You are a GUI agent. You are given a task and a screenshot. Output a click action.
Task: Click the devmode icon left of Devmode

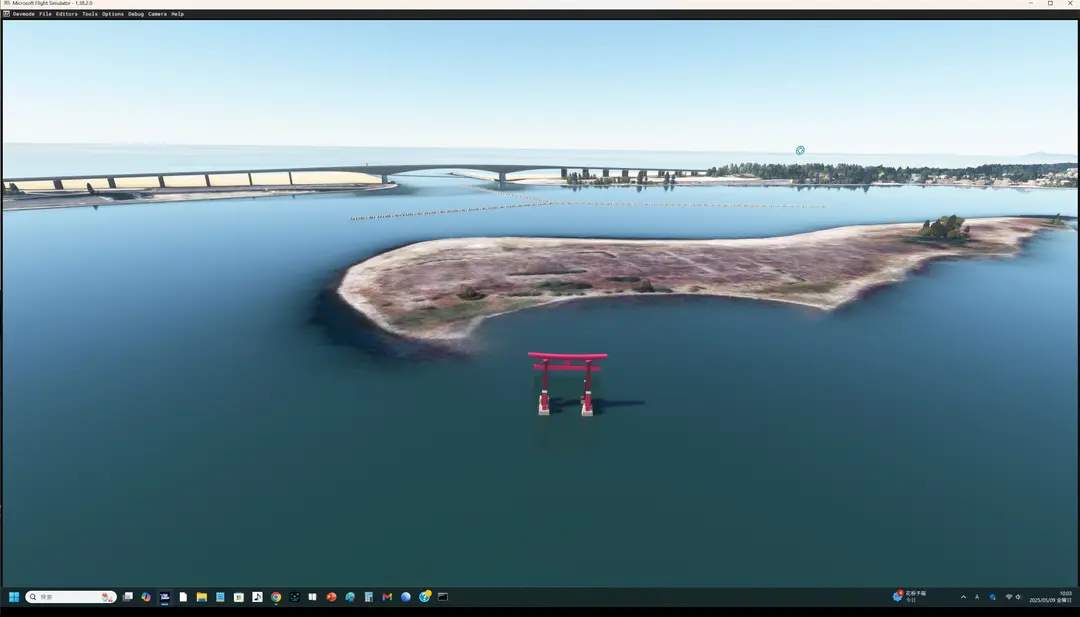[x=6, y=14]
